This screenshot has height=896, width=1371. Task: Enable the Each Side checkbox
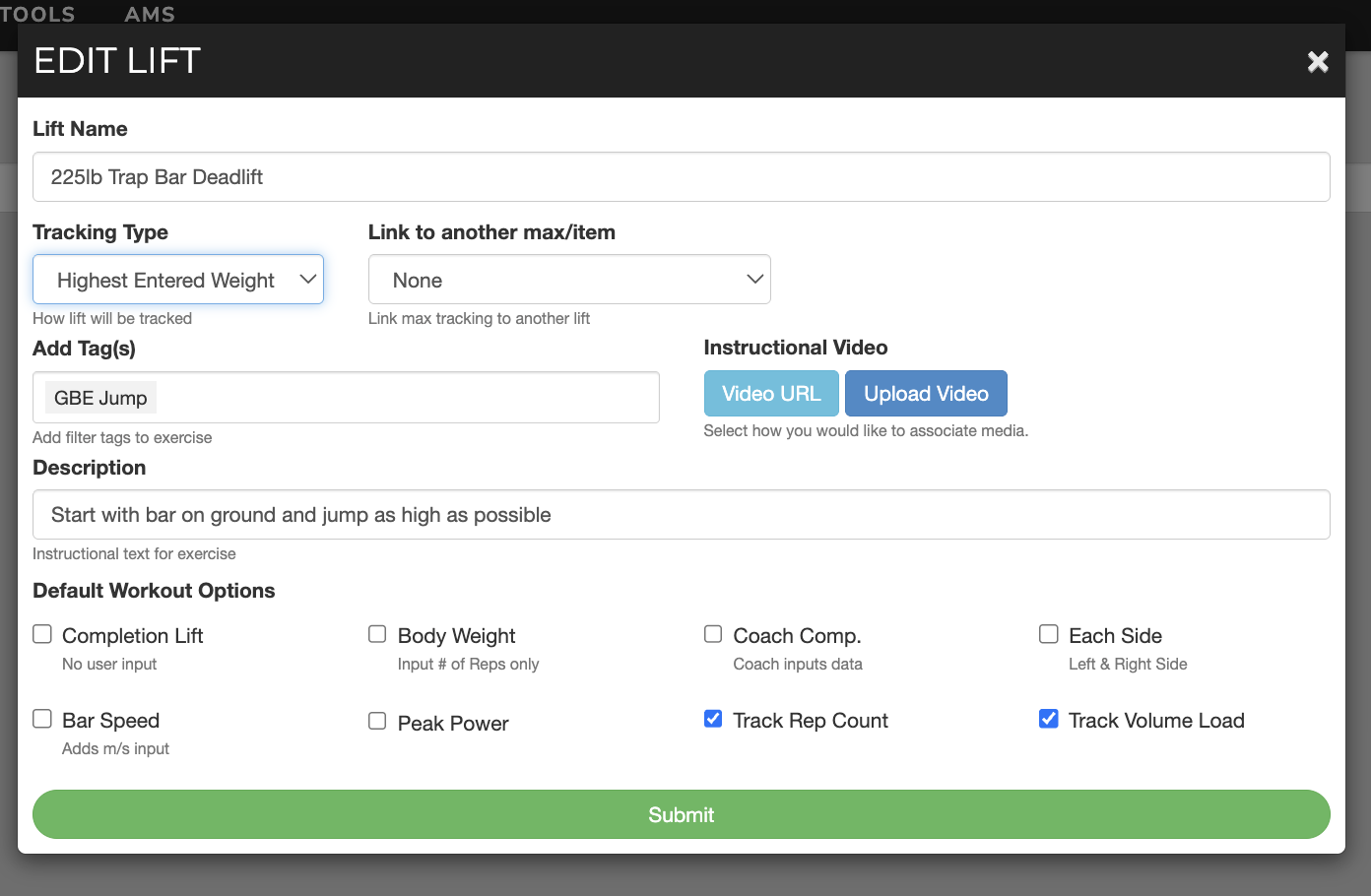[1049, 634]
